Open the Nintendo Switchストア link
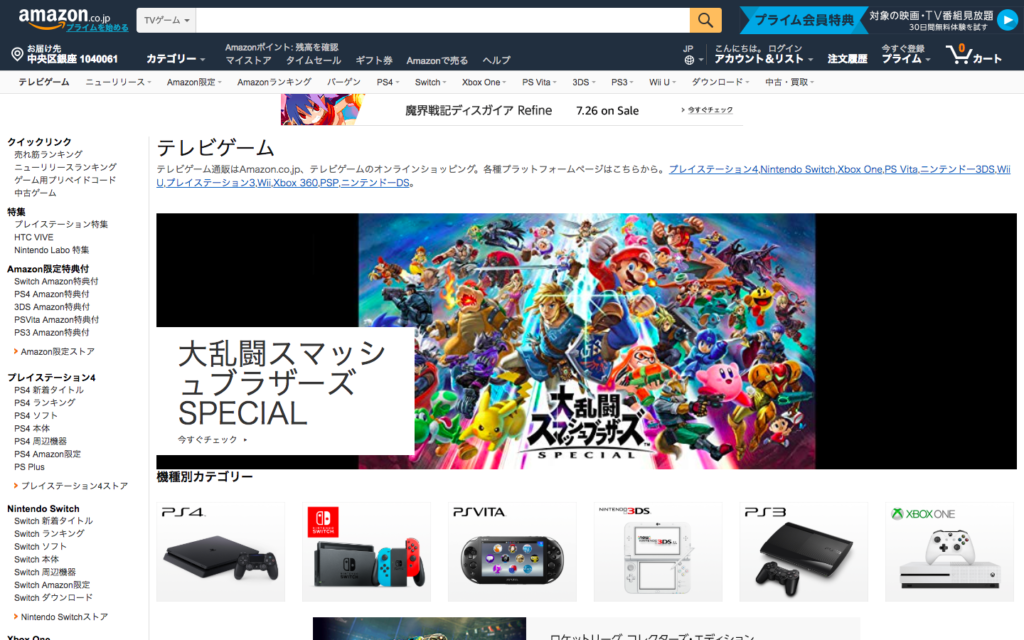 coord(64,617)
